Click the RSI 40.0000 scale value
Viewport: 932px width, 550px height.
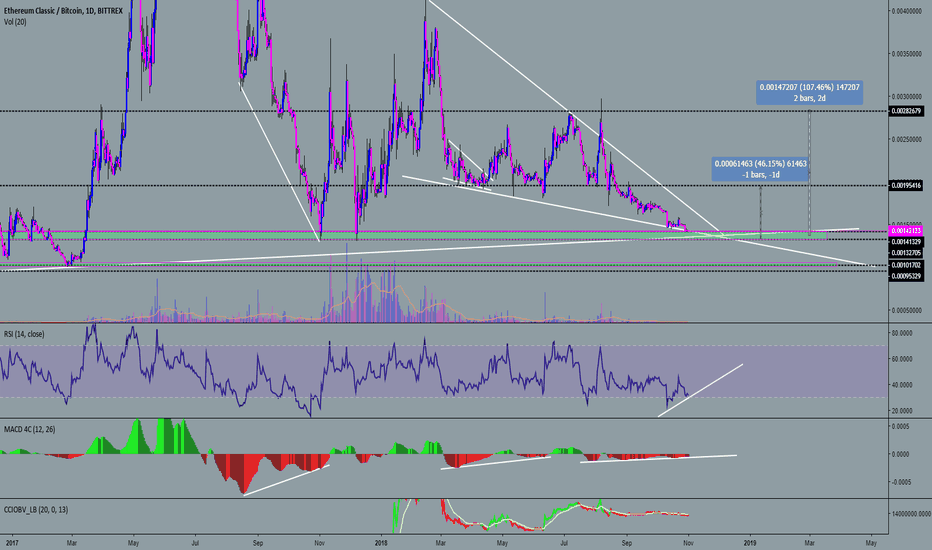tap(902, 385)
